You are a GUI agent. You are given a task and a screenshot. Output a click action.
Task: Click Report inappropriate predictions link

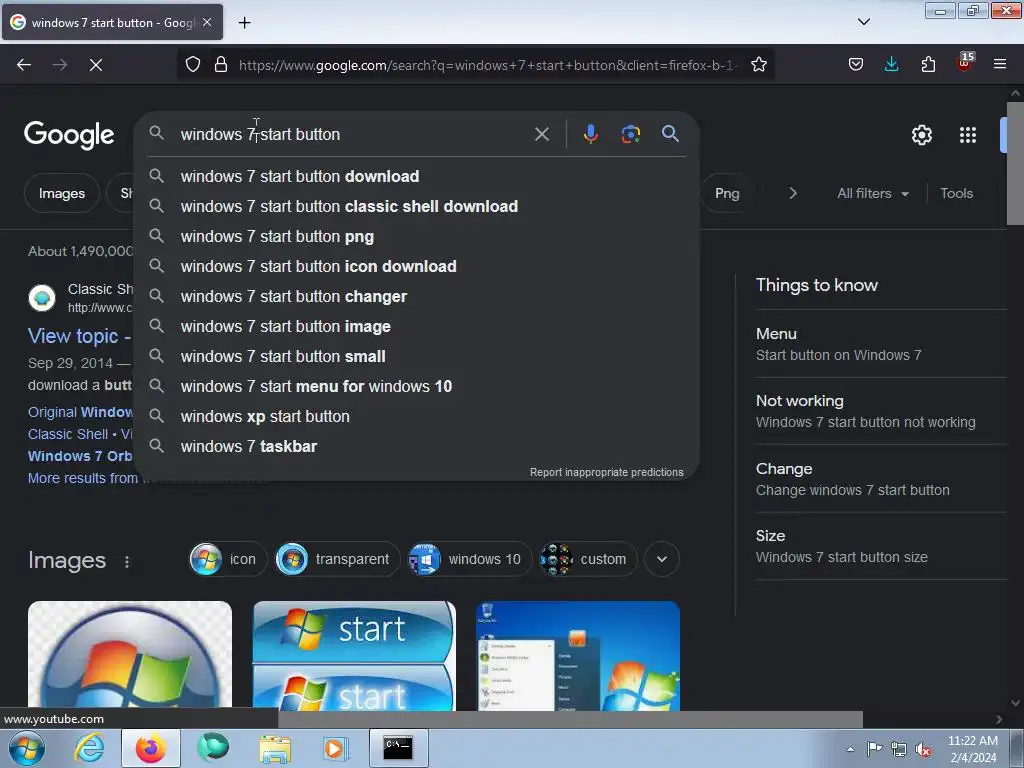[x=606, y=472]
